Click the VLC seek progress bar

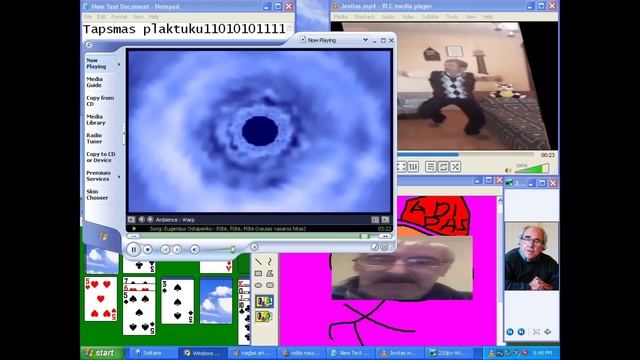466,155
